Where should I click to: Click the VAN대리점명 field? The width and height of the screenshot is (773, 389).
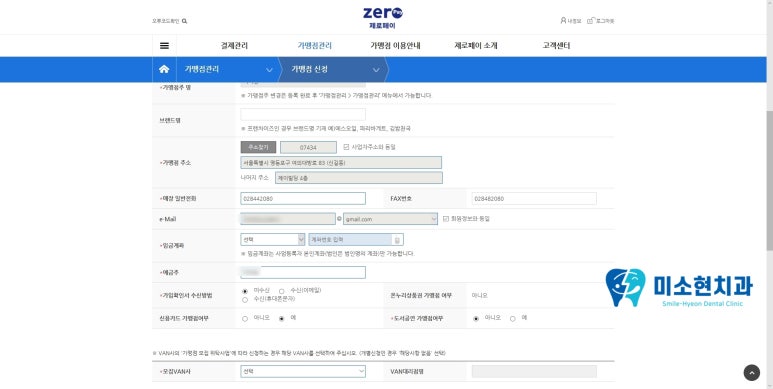tap(534, 371)
